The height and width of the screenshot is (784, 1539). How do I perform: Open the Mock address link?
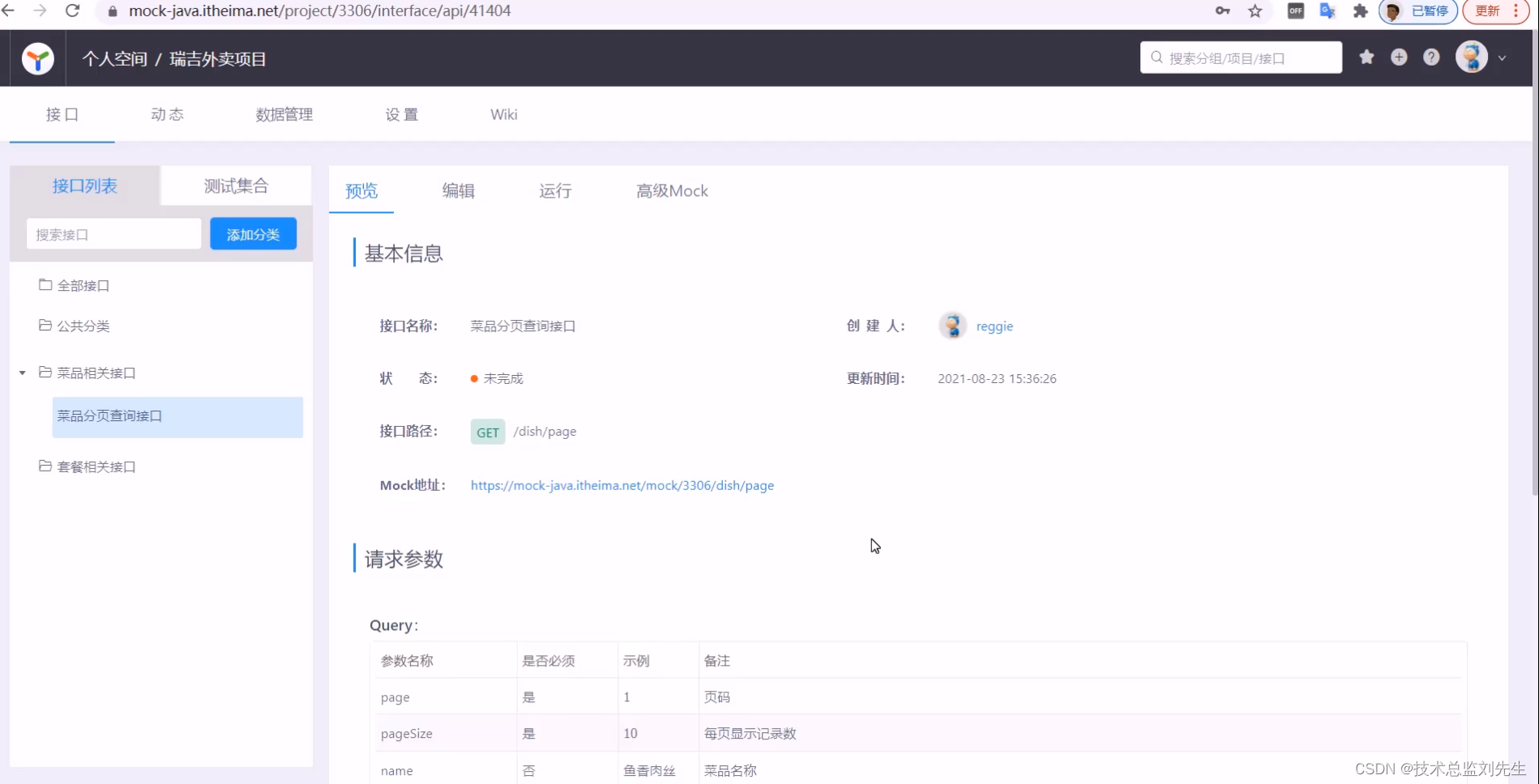pyautogui.click(x=622, y=485)
